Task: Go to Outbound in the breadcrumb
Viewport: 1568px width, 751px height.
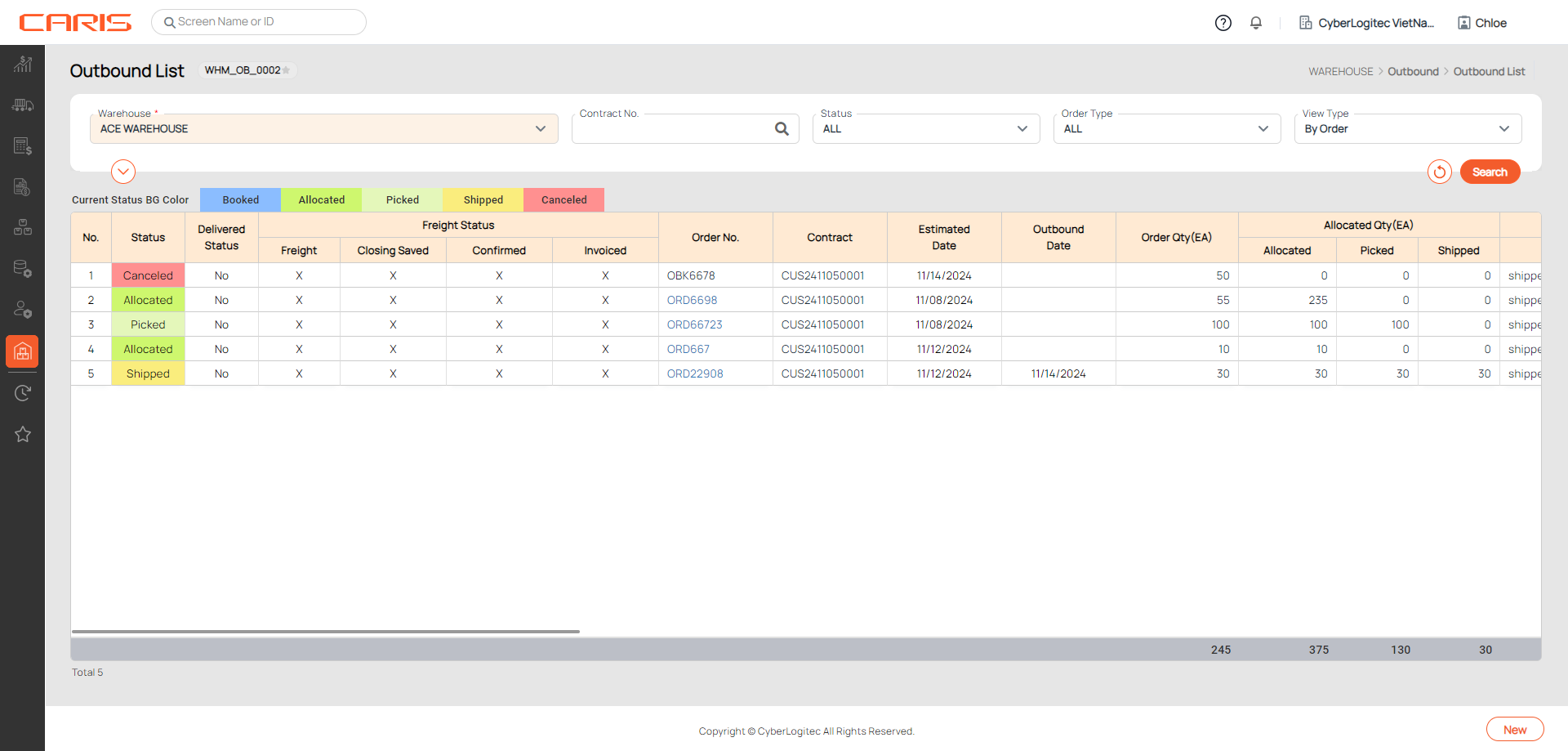Action: click(x=1413, y=72)
